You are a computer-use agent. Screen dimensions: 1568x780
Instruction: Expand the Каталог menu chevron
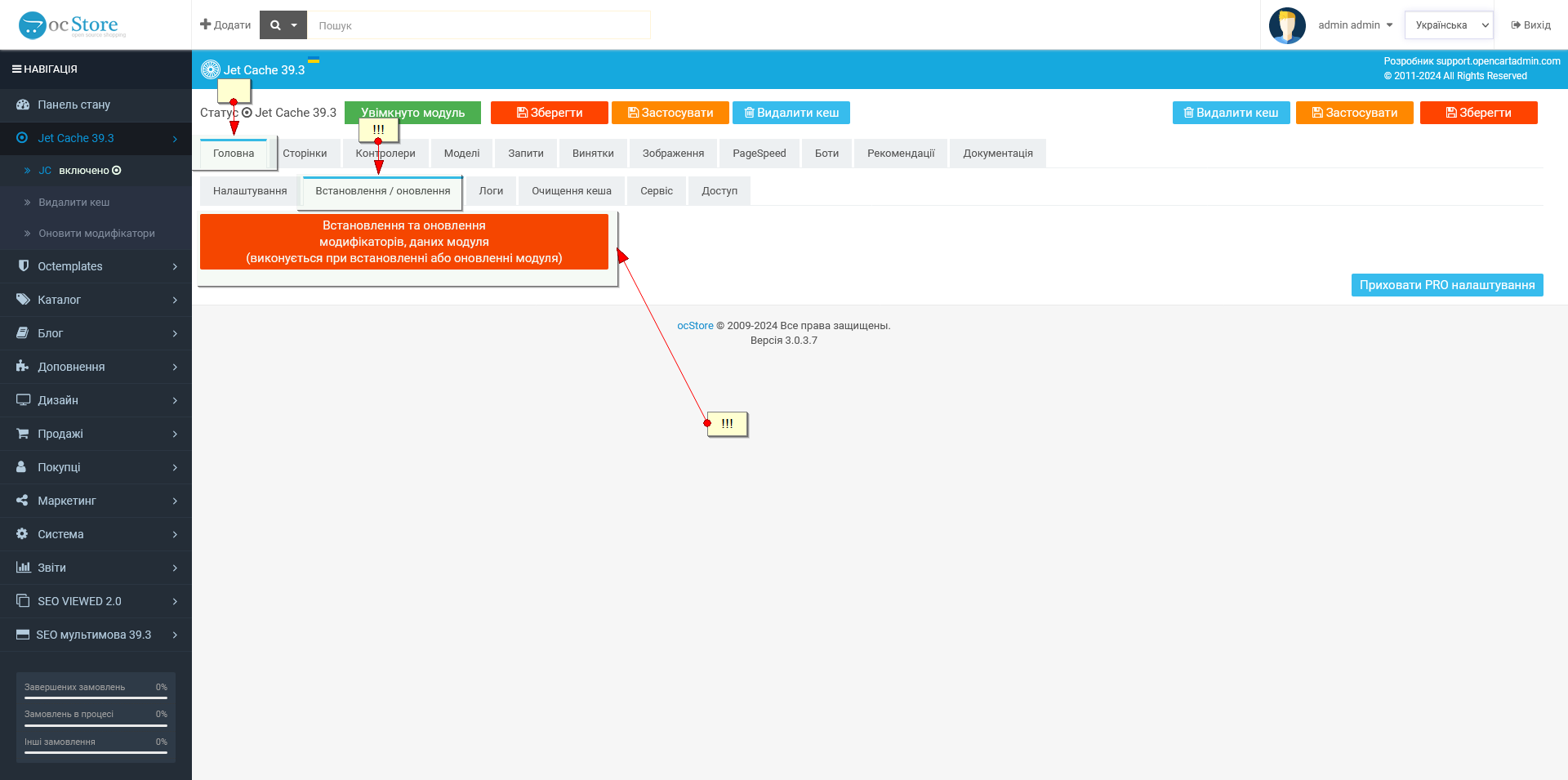click(x=175, y=300)
